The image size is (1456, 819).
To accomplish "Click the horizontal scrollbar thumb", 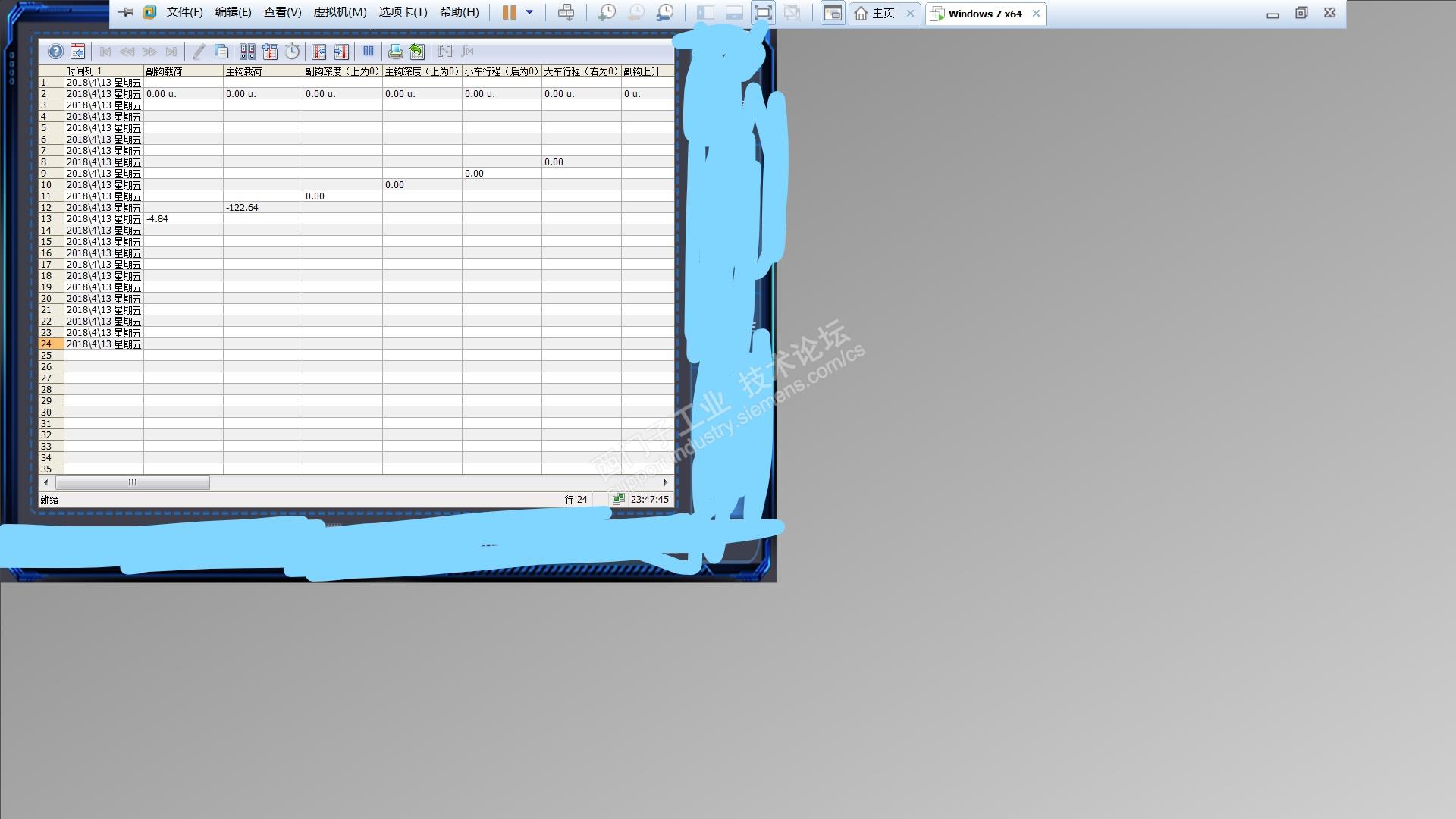I will (133, 482).
